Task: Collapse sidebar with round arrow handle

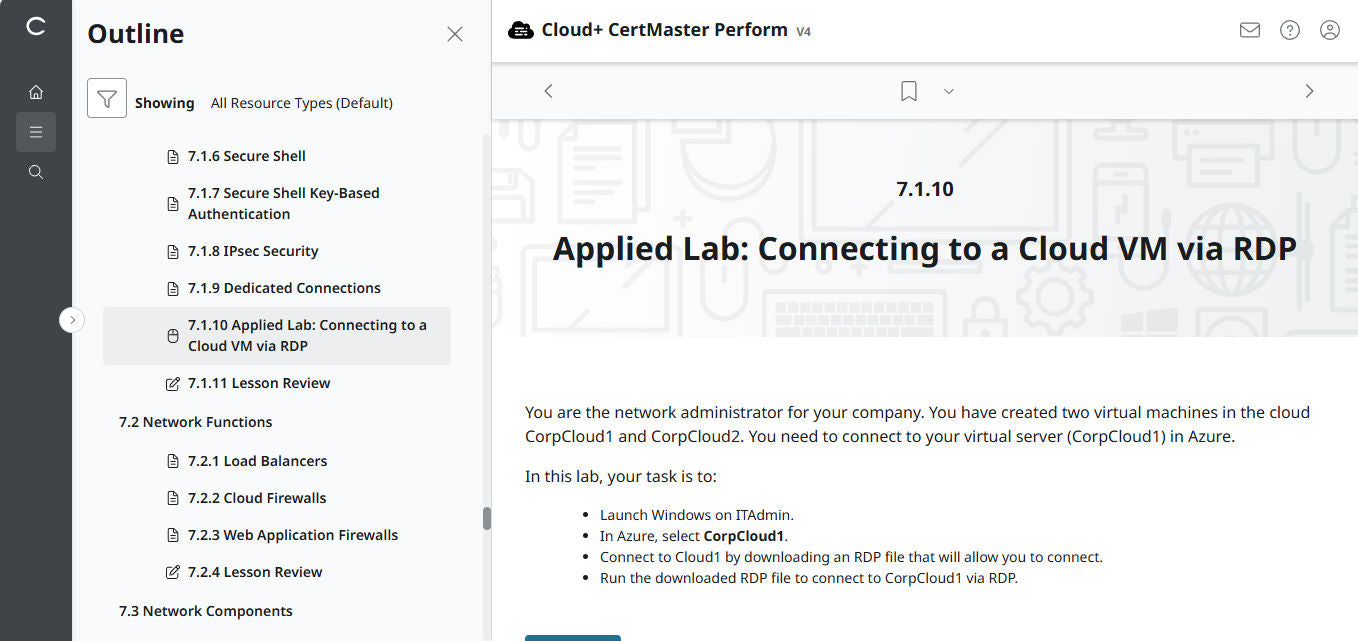Action: tap(72, 320)
